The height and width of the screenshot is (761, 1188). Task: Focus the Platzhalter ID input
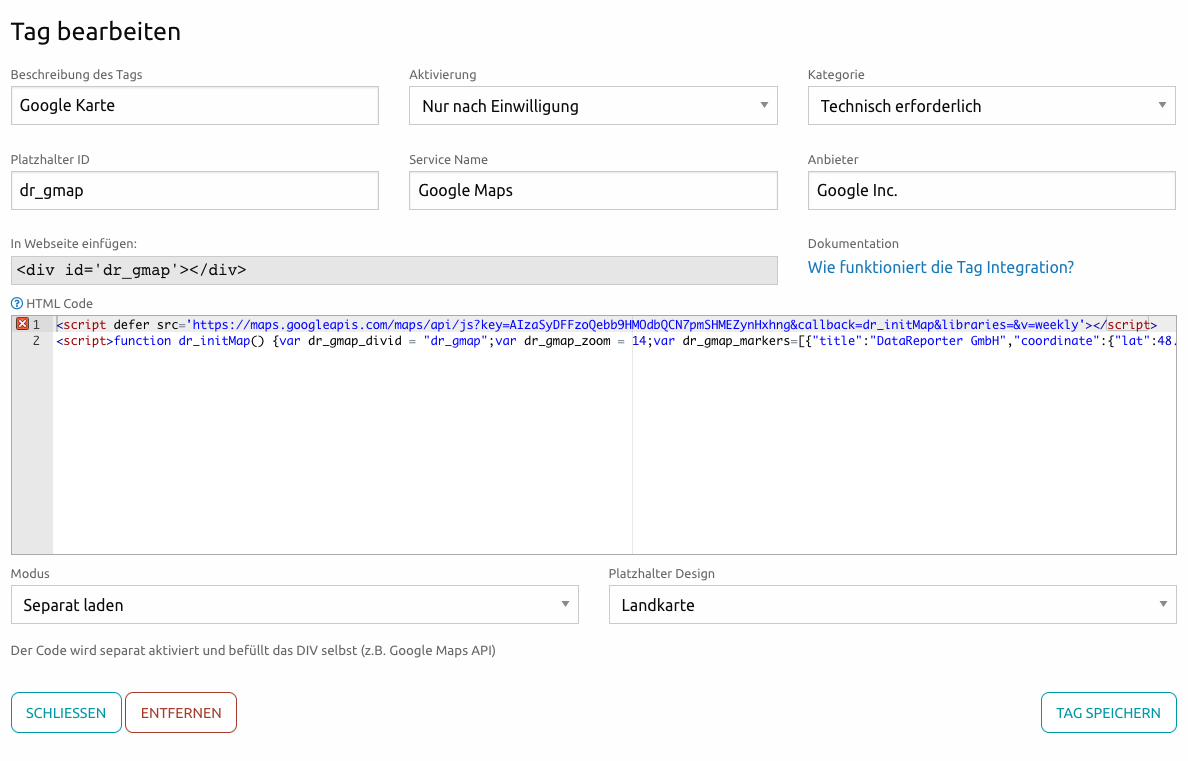(194, 190)
